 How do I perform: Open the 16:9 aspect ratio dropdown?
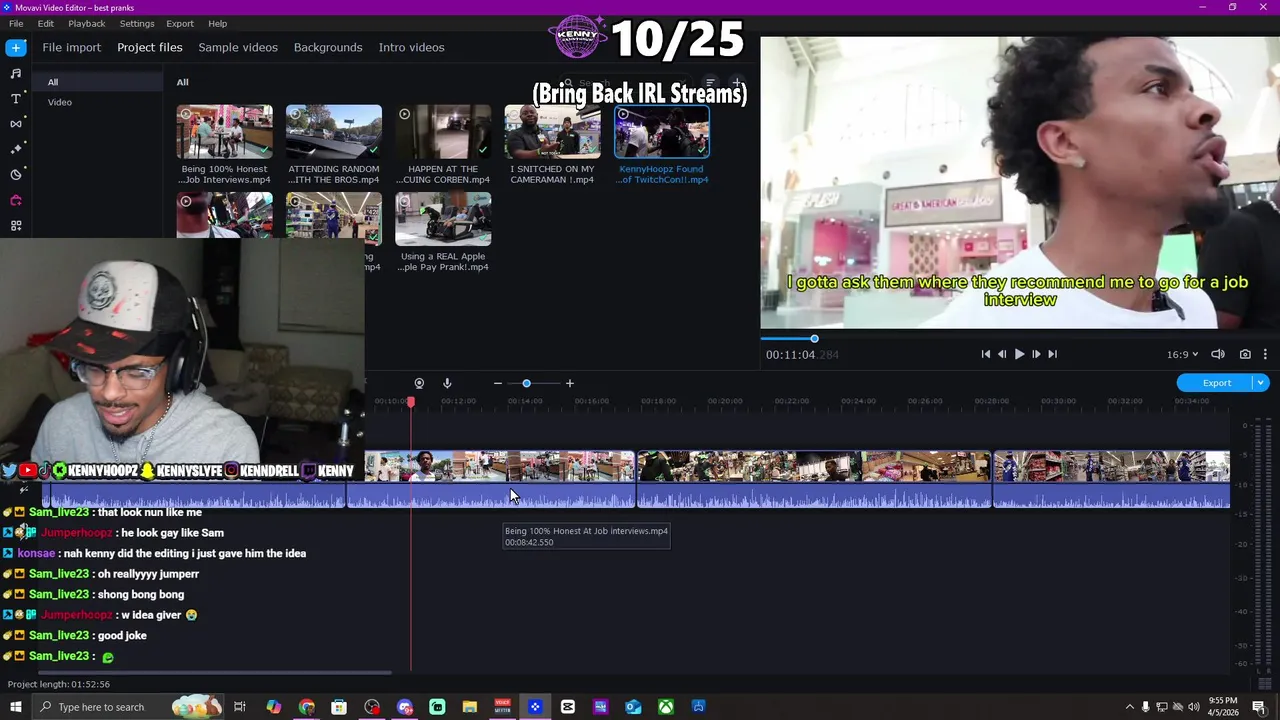(x=1182, y=354)
